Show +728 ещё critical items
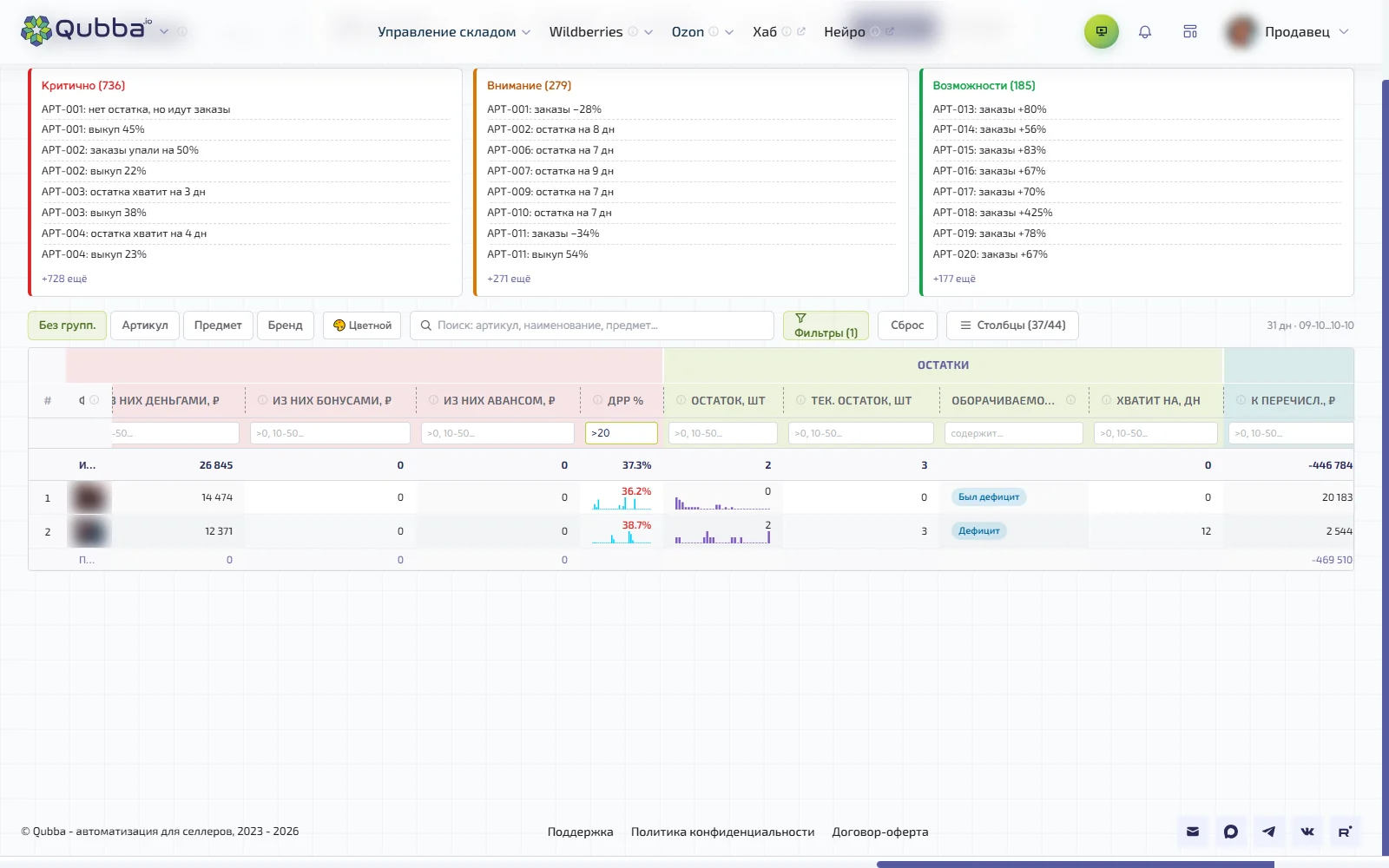1389x868 pixels. point(64,279)
